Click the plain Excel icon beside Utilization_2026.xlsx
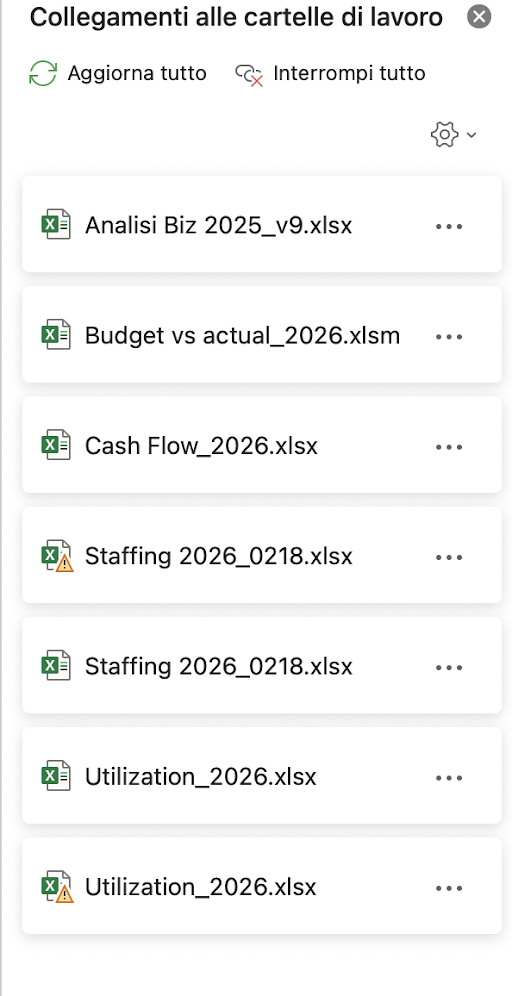512x996 pixels. click(56, 776)
